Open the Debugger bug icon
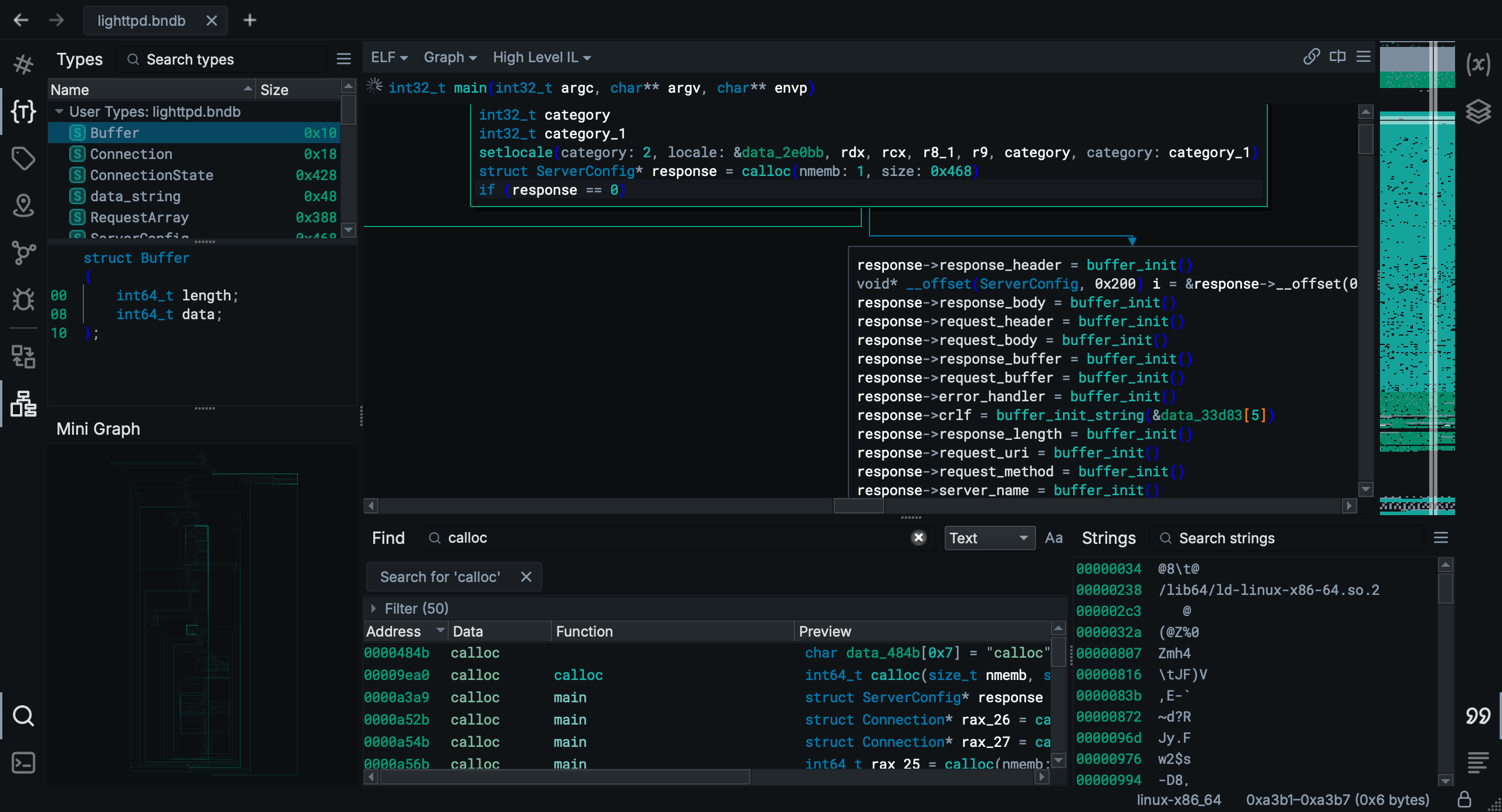Image resolution: width=1502 pixels, height=812 pixels. pyautogui.click(x=23, y=299)
